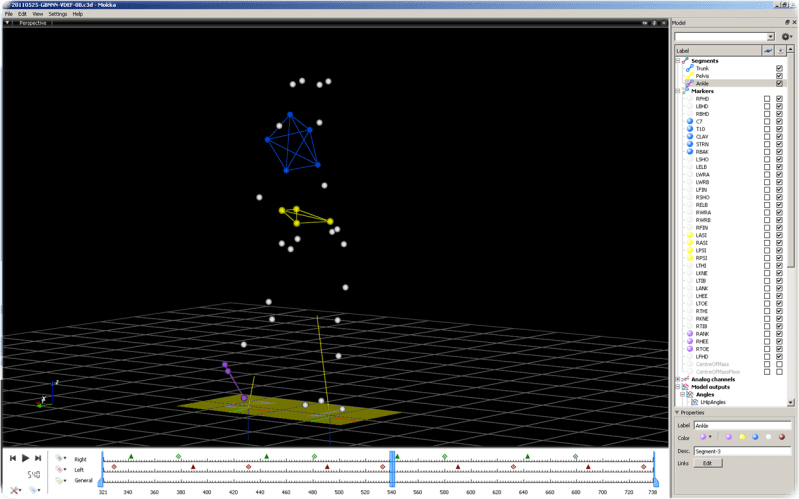
Task: Pick the blue color preset
Action: pyautogui.click(x=755, y=437)
